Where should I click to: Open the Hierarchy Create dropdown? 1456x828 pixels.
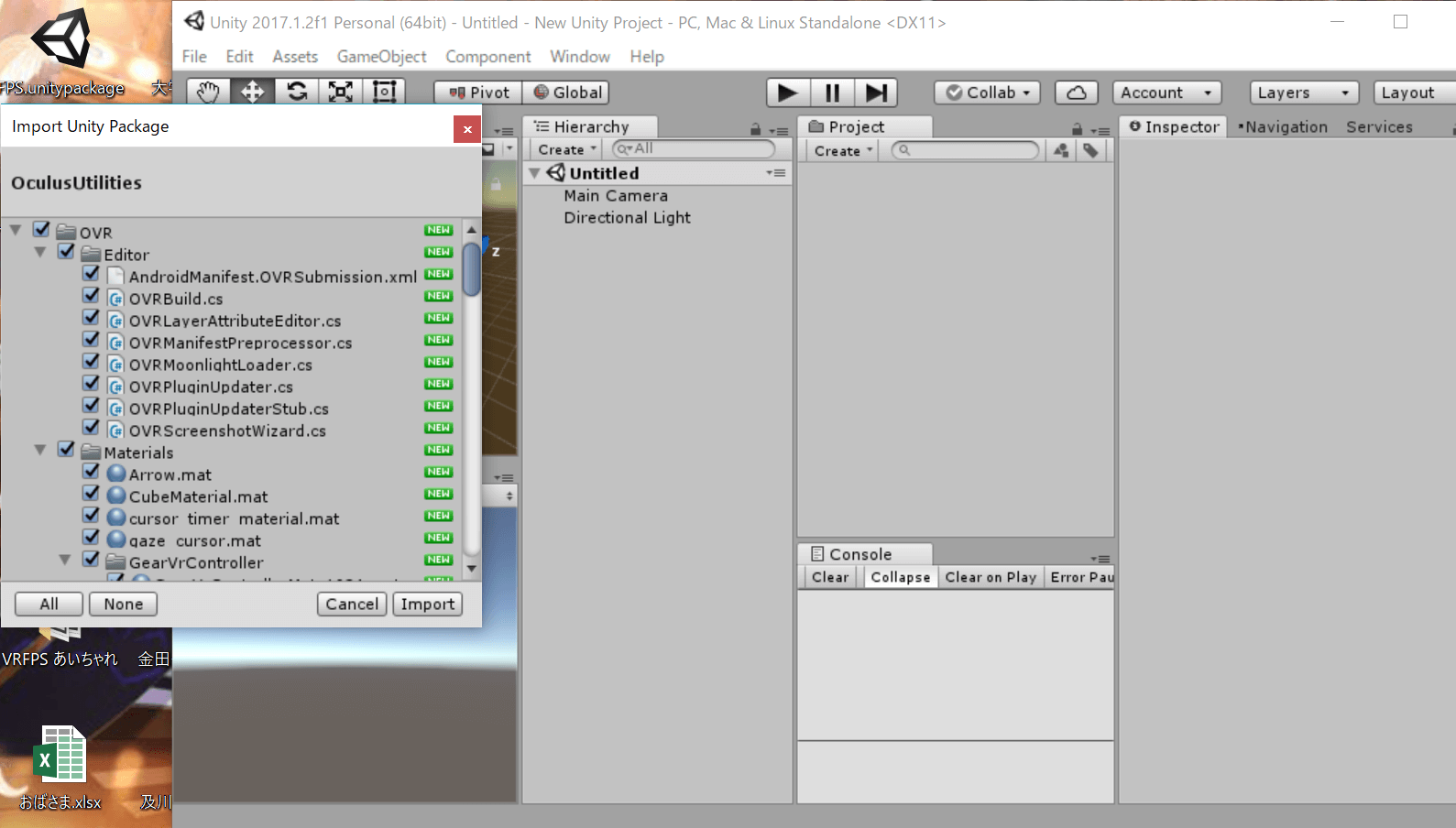pyautogui.click(x=567, y=149)
